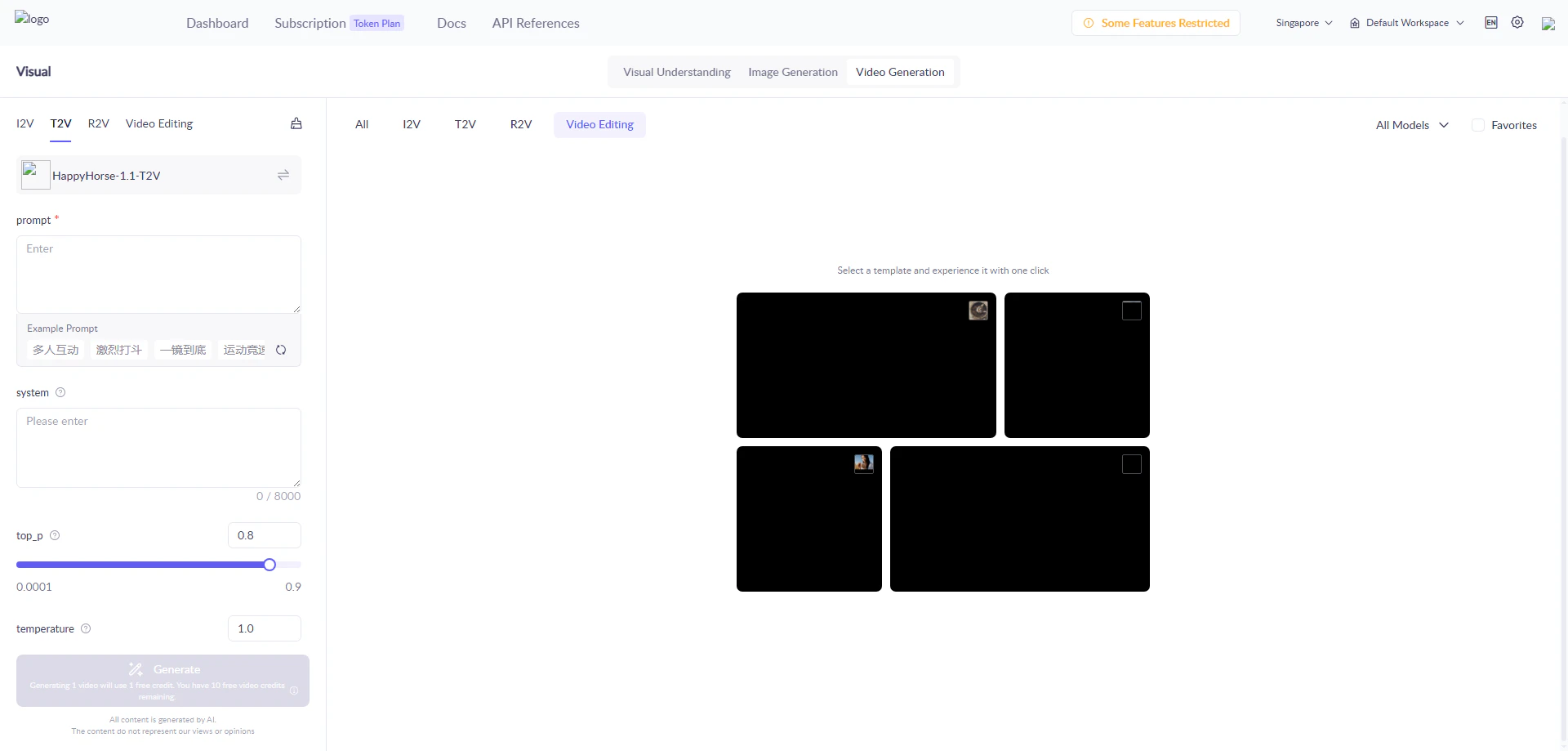Click Some Features Restricted notice
Viewport: 1568px width, 751px height.
pyautogui.click(x=1156, y=23)
